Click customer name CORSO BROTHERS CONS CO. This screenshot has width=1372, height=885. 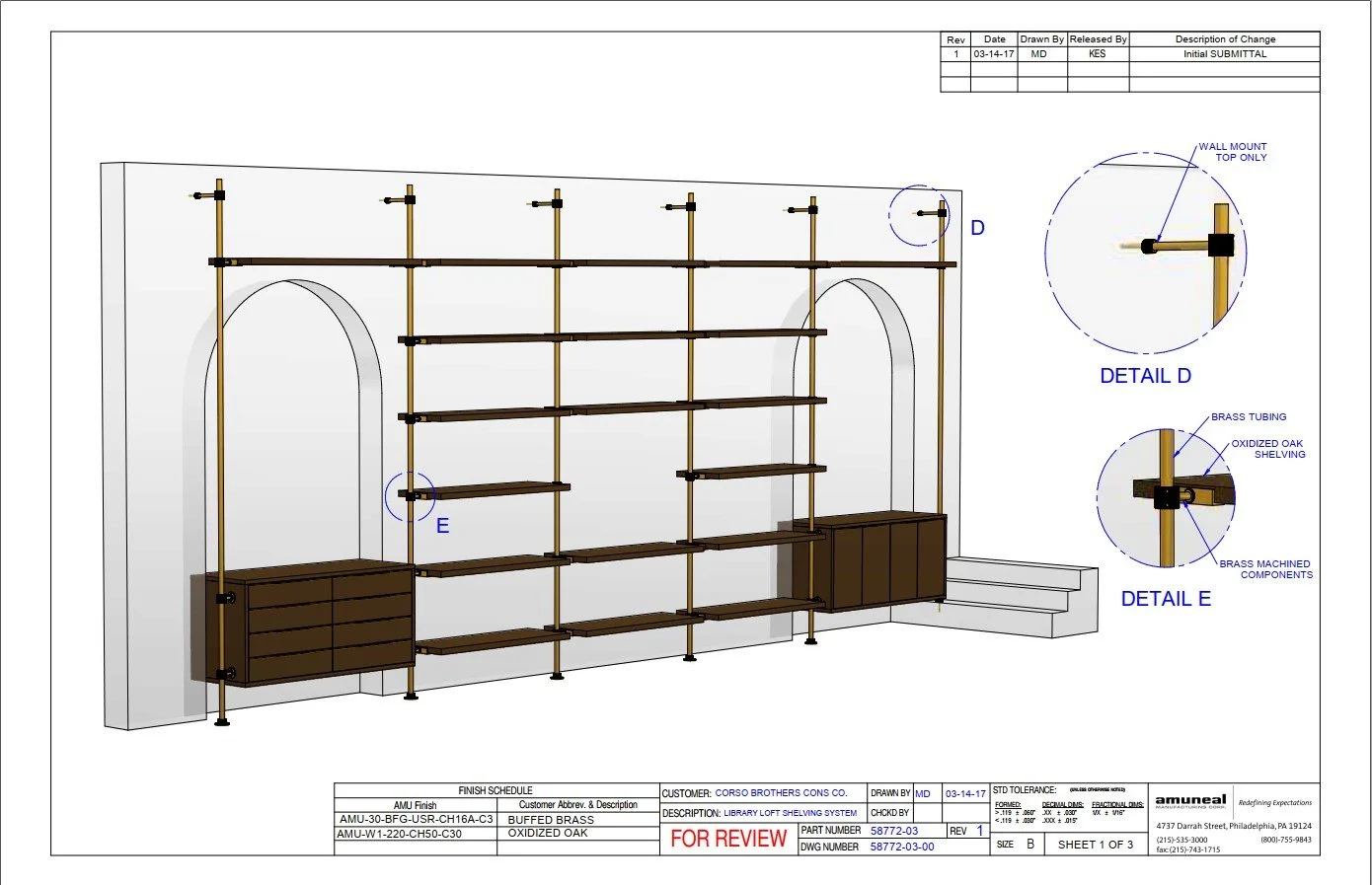(x=781, y=792)
